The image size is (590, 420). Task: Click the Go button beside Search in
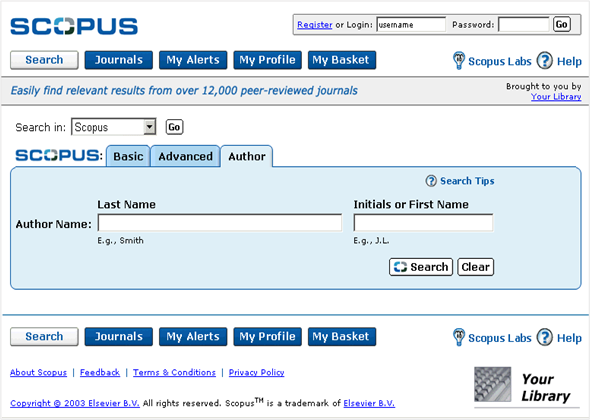pos(174,127)
